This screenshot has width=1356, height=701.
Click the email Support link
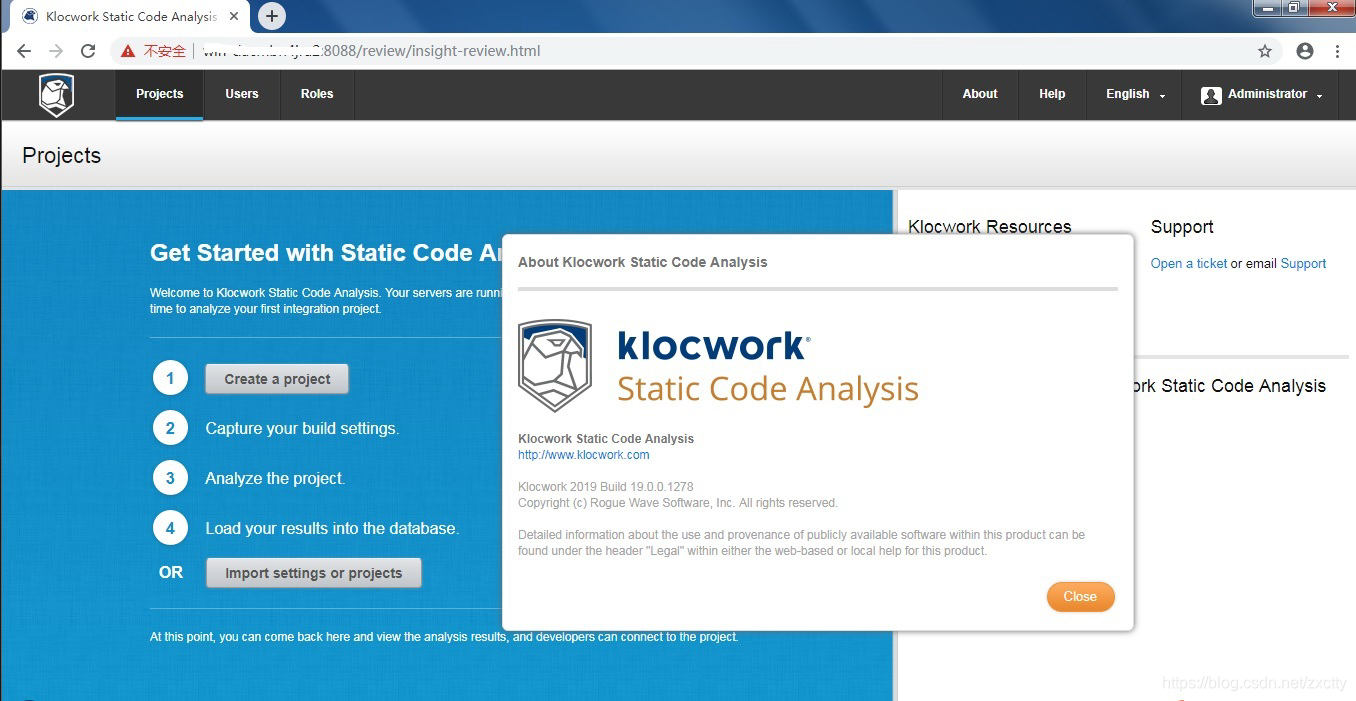tap(1303, 264)
